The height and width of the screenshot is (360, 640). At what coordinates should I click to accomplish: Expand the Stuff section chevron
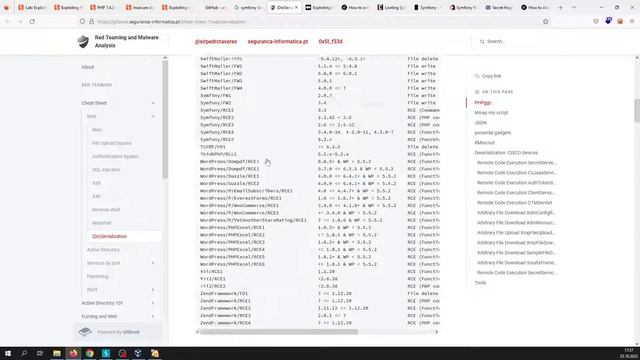tap(153, 290)
